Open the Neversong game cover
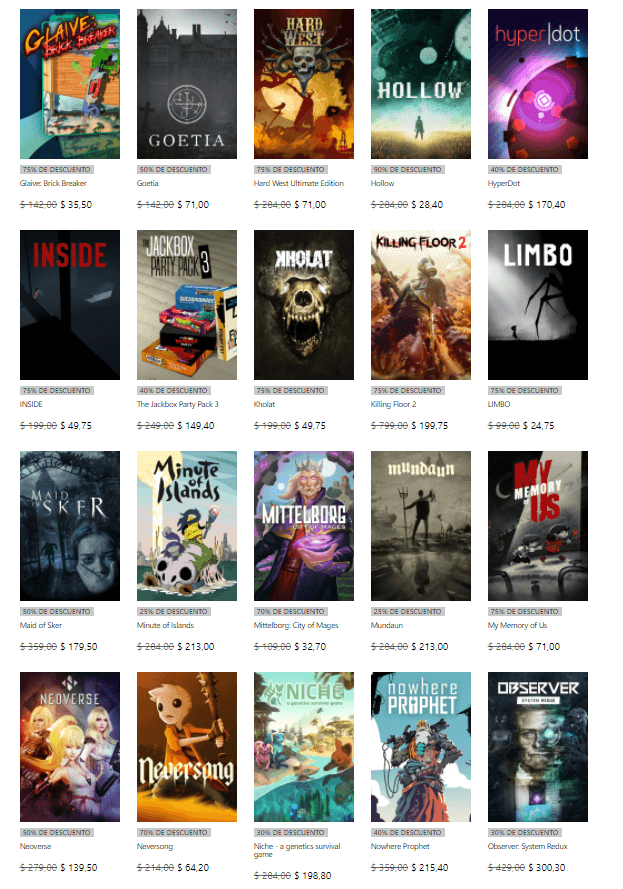This screenshot has width=623, height=889. (187, 747)
